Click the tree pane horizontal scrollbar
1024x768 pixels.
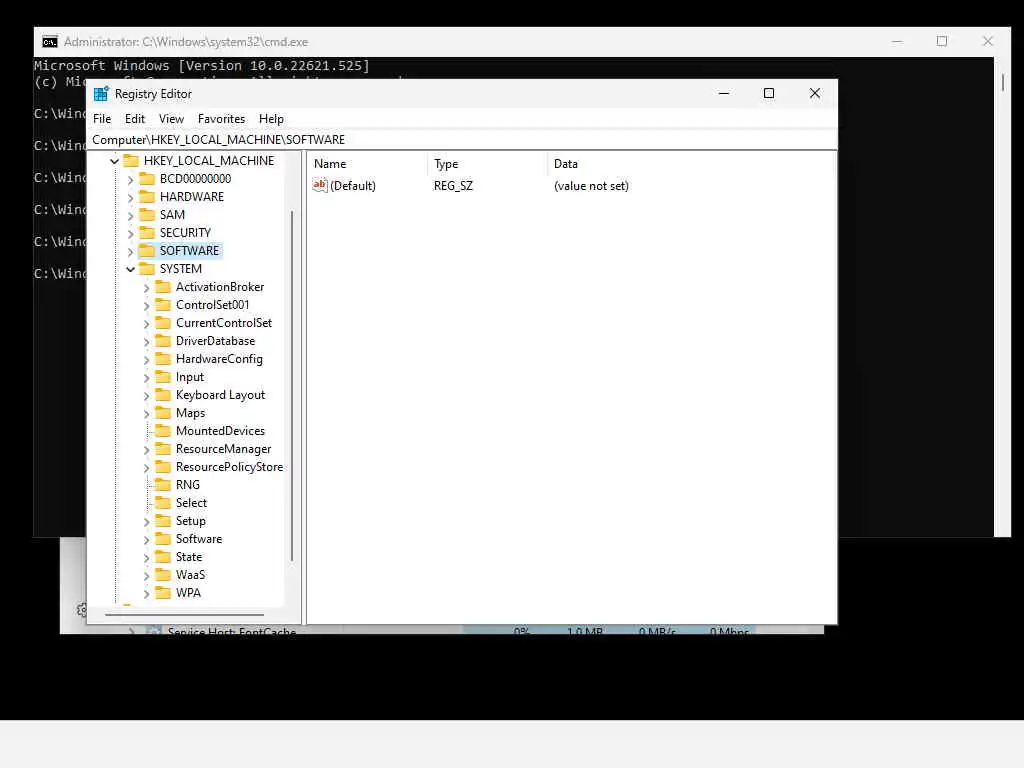184,615
